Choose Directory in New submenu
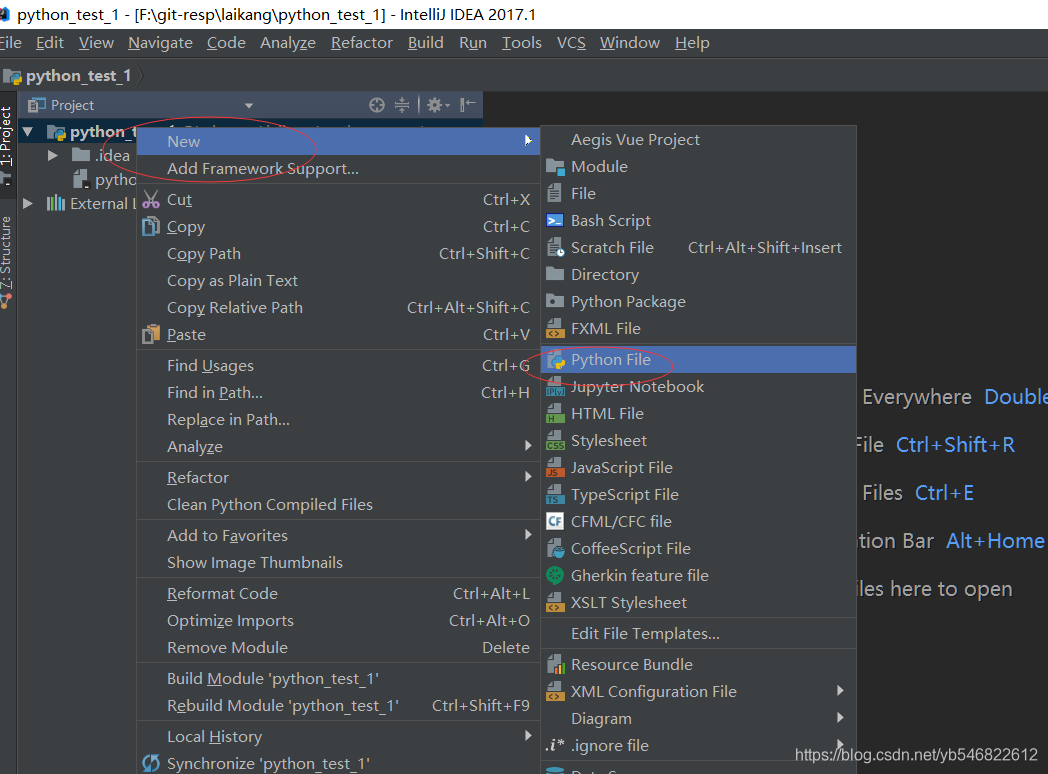1048x774 pixels. [x=698, y=275]
